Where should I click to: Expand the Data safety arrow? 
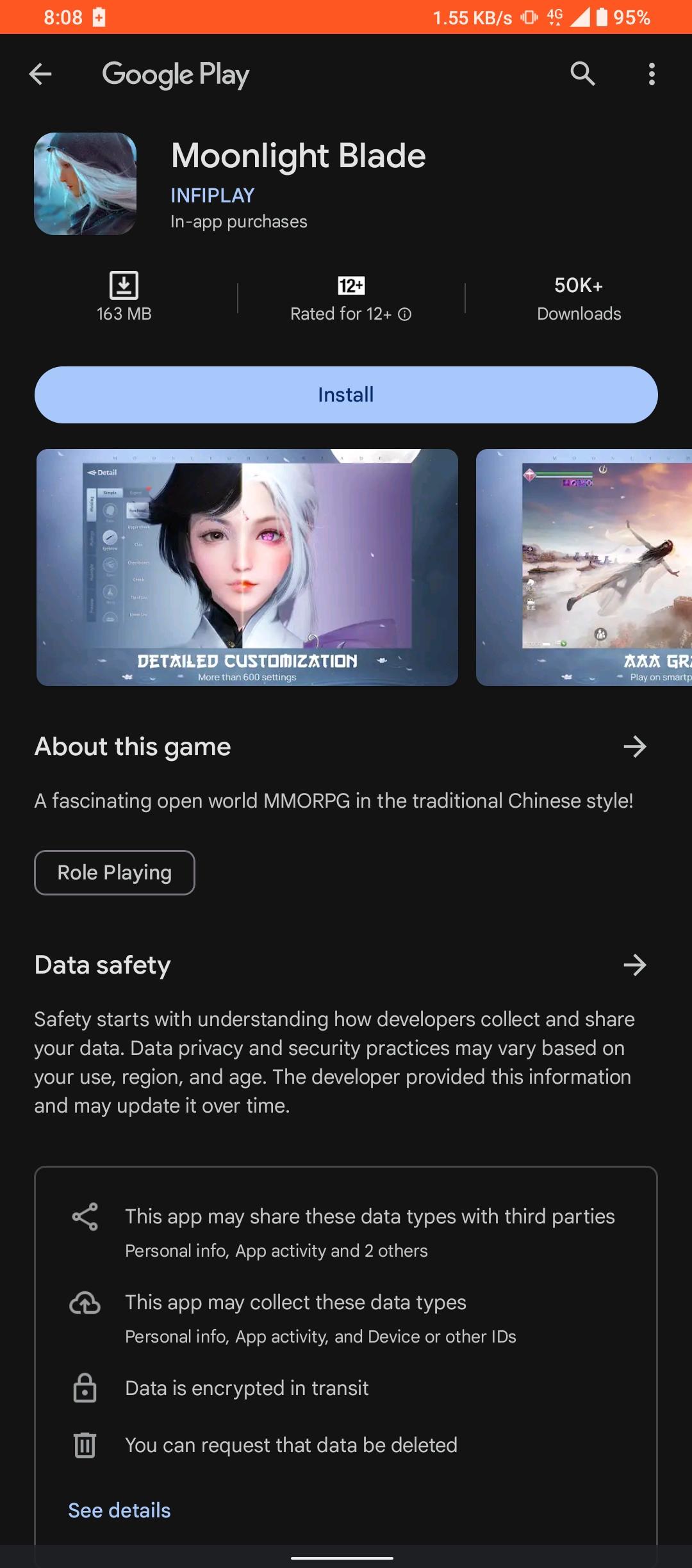click(634, 965)
